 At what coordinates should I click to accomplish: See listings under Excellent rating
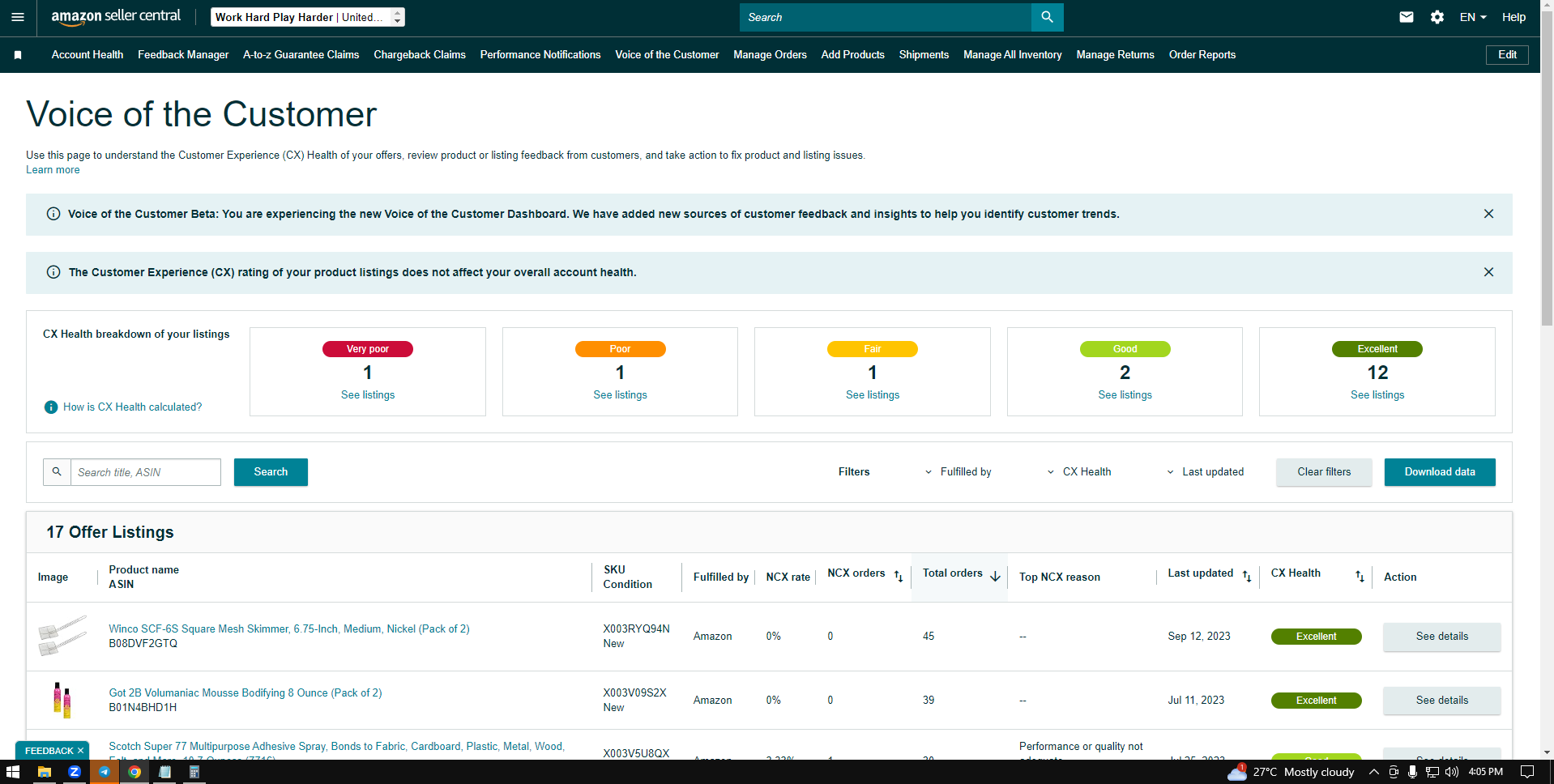1377,395
